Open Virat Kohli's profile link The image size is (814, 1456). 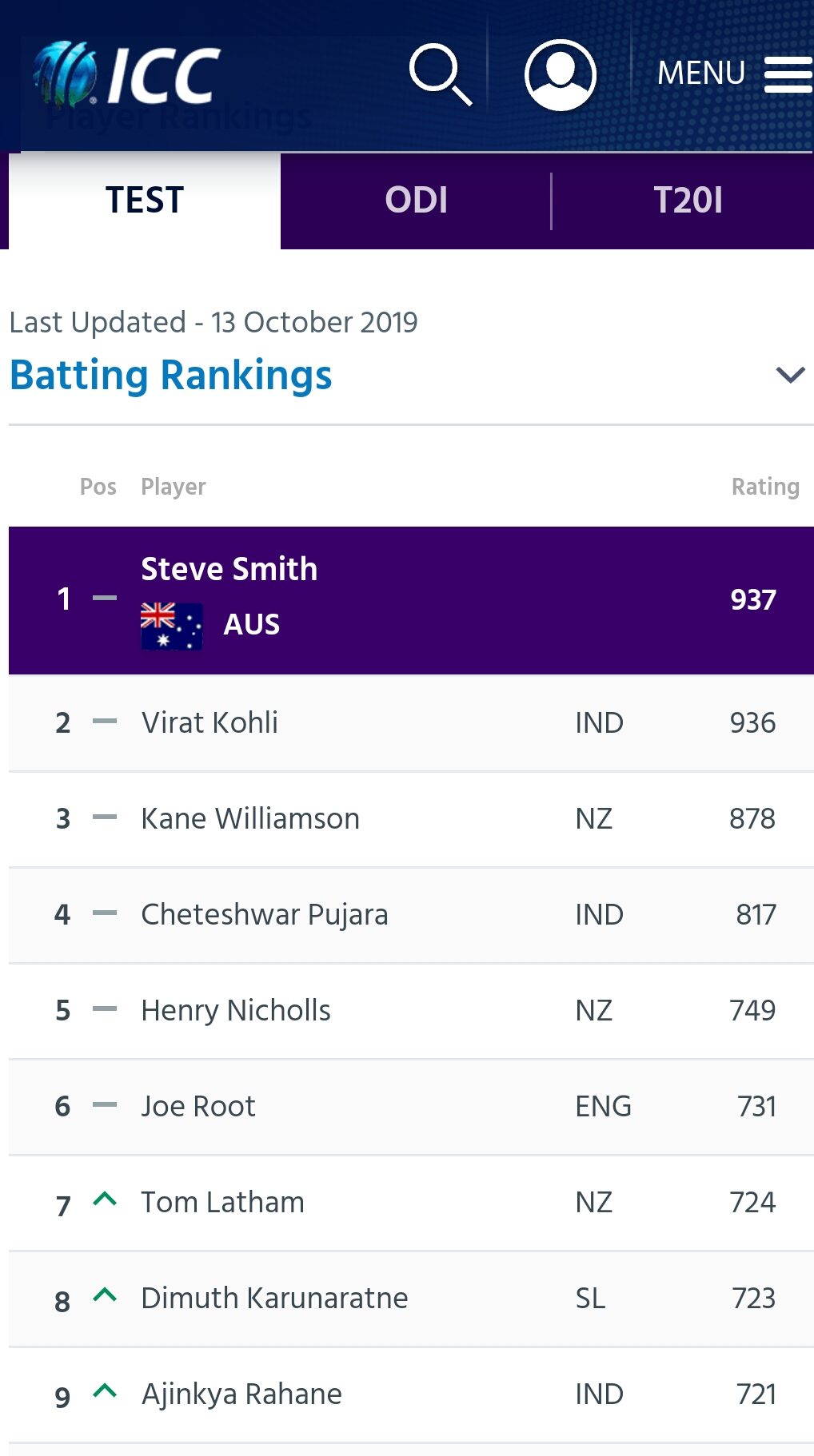coord(209,722)
